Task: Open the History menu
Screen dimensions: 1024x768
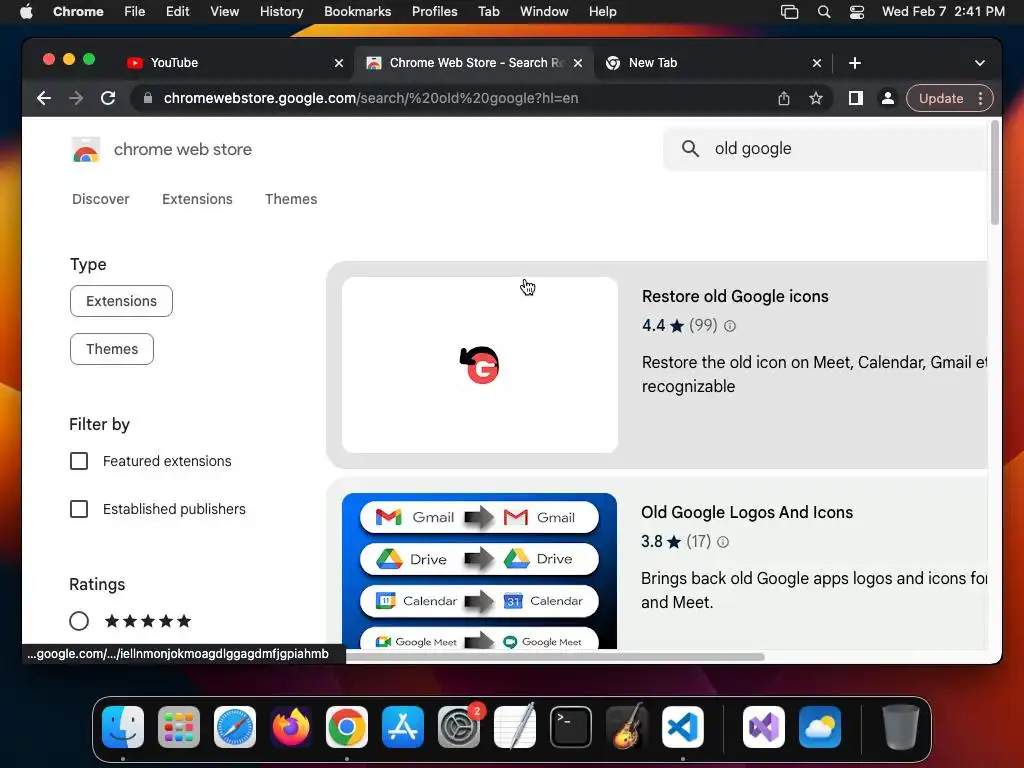Action: (x=281, y=12)
